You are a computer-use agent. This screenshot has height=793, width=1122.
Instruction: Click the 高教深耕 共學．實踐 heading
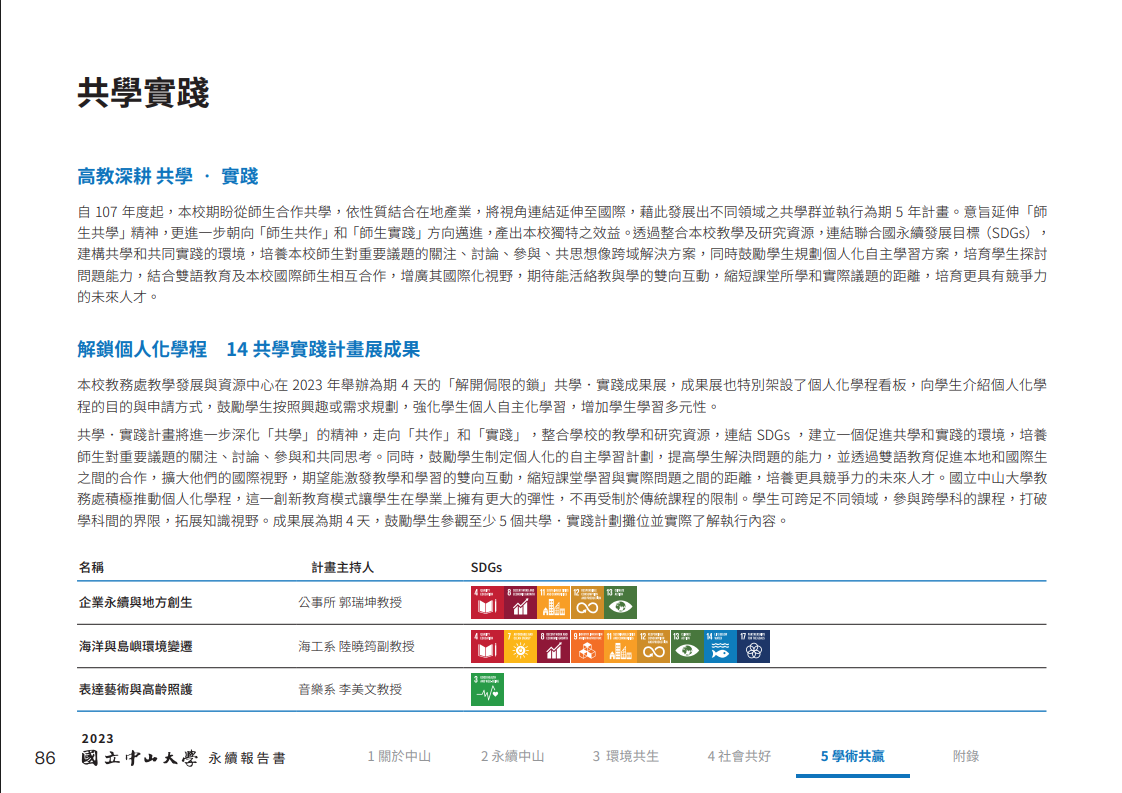pyautogui.click(x=168, y=177)
